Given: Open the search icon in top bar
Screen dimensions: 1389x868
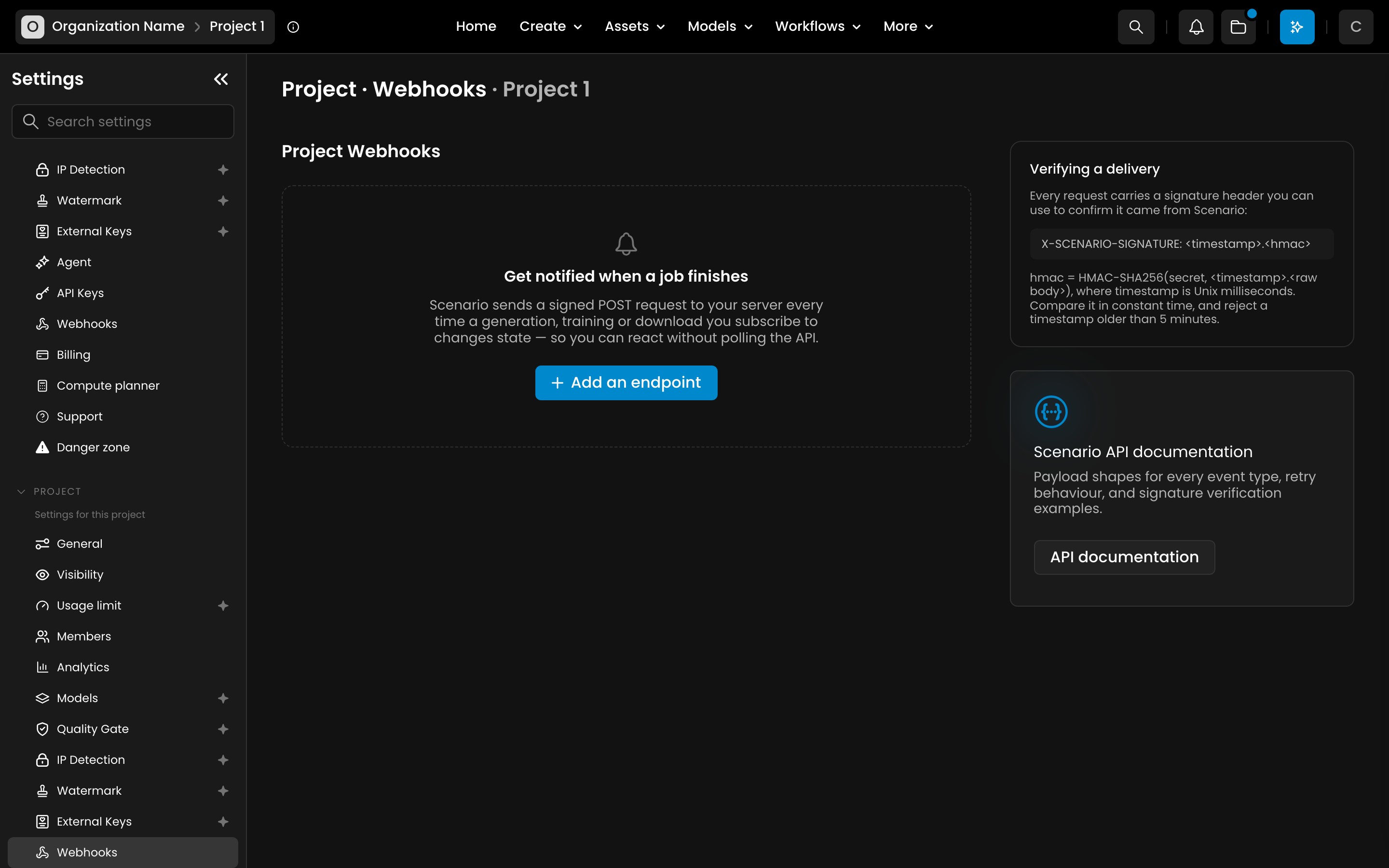Looking at the screenshot, I should [1135, 27].
